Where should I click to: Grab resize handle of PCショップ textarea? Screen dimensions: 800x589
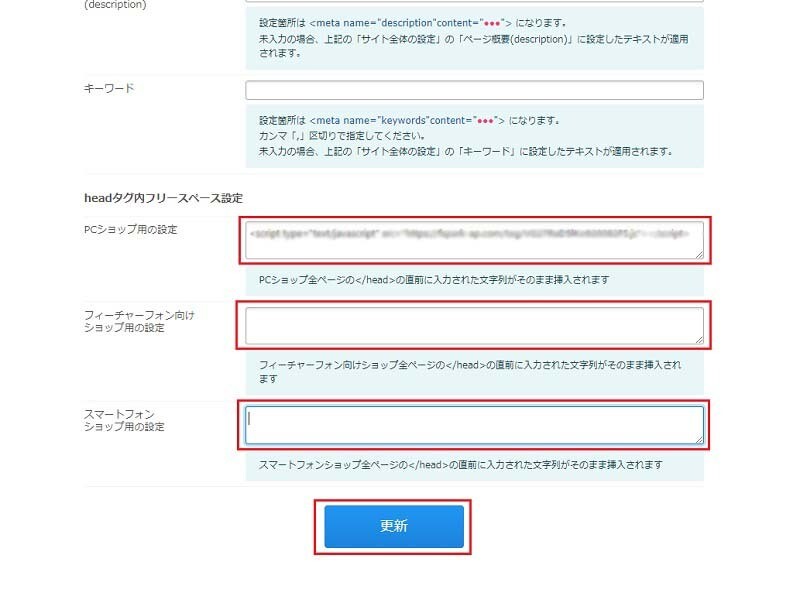699,255
